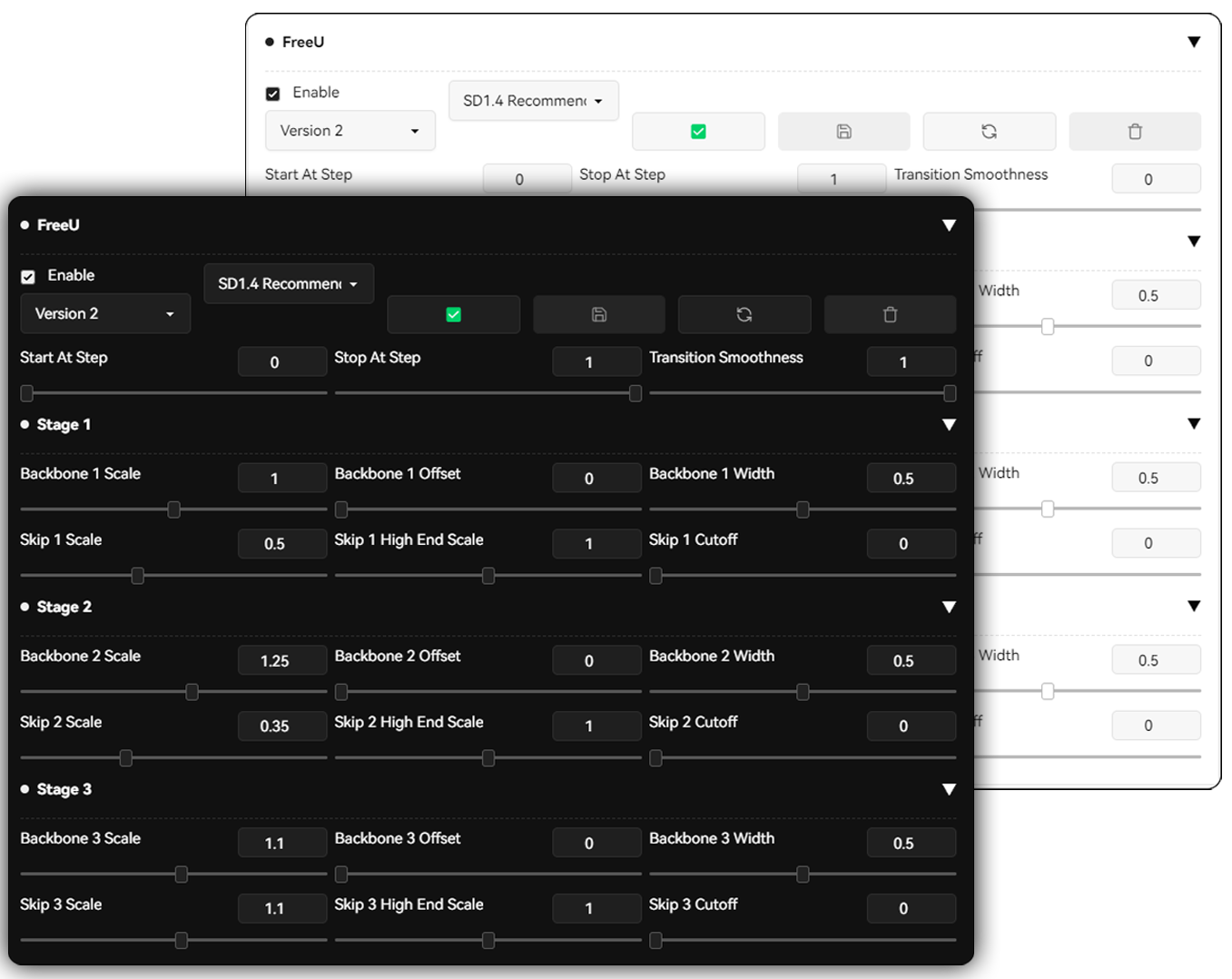Click Backbone 1 Scale value field
1232x979 pixels.
(x=282, y=478)
